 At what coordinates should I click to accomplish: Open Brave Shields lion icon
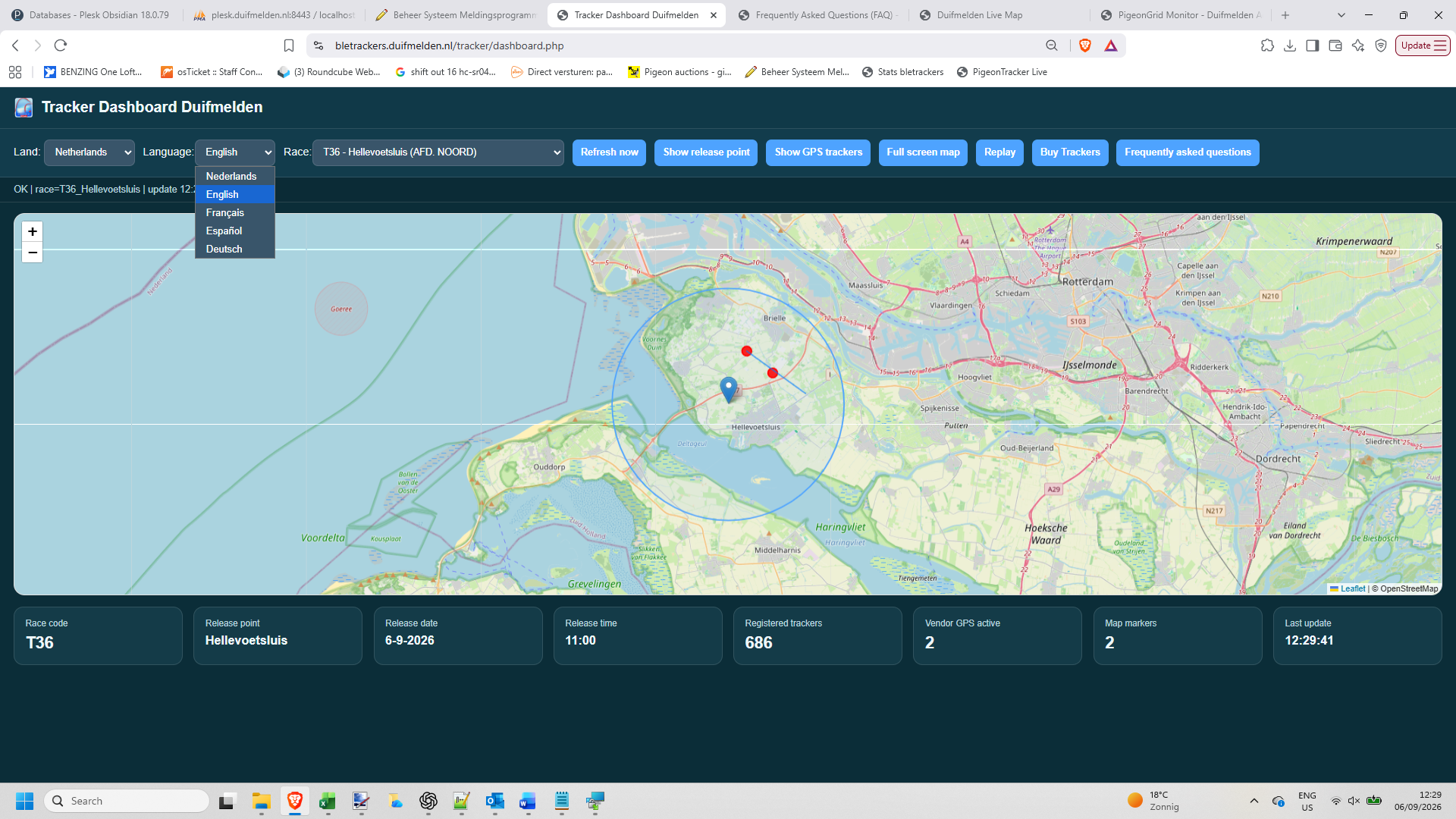1085,45
